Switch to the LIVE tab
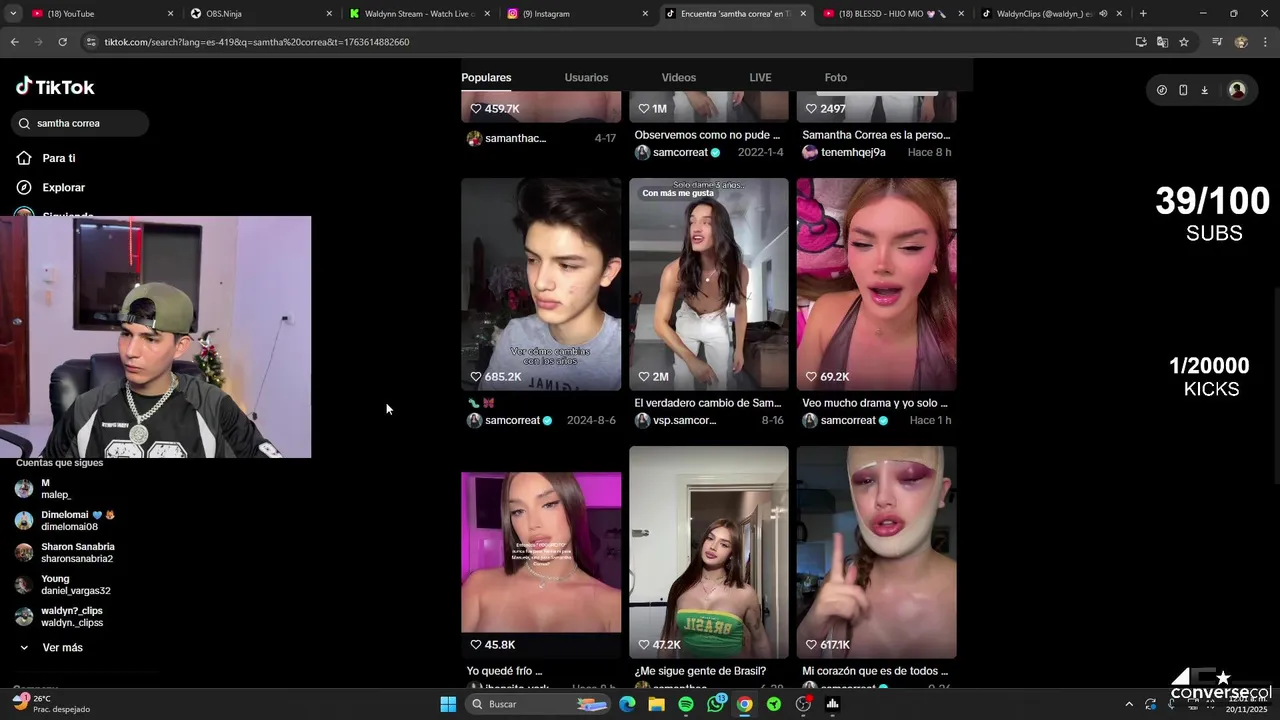This screenshot has width=1280, height=720. coord(760,77)
